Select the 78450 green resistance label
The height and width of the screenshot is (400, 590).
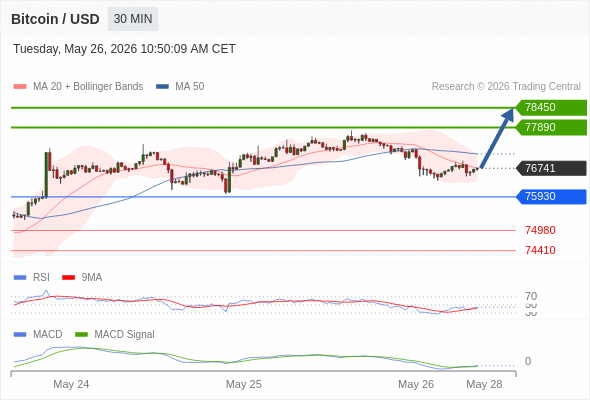551,108
